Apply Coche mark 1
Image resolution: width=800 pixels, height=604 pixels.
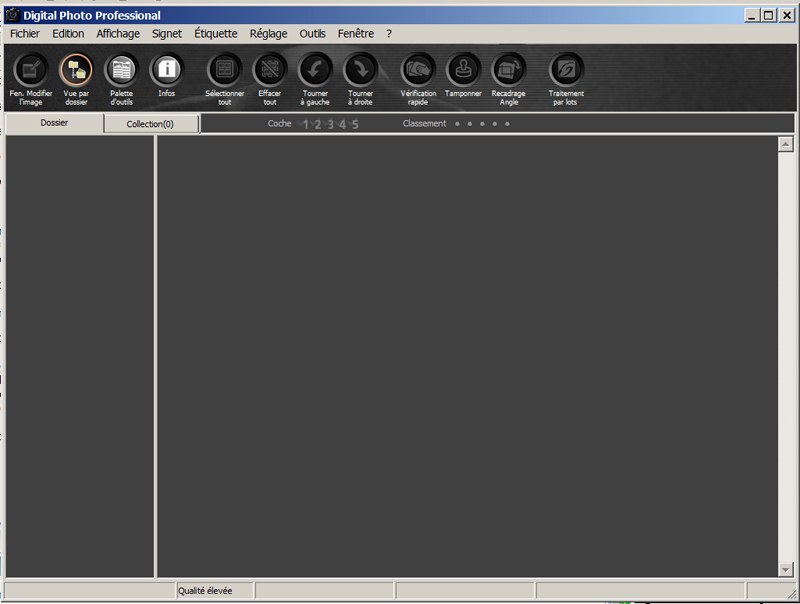[x=305, y=124]
